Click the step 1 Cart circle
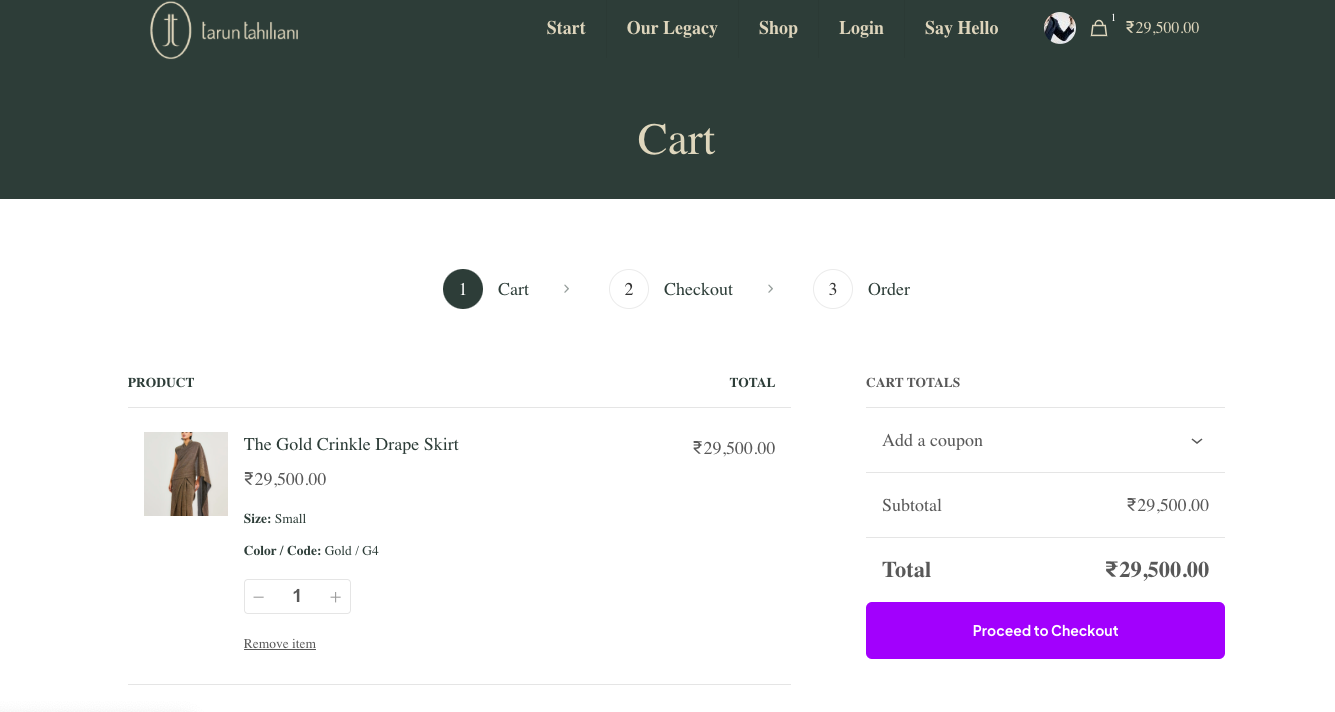Image resolution: width=1335 pixels, height=712 pixels. (x=463, y=289)
